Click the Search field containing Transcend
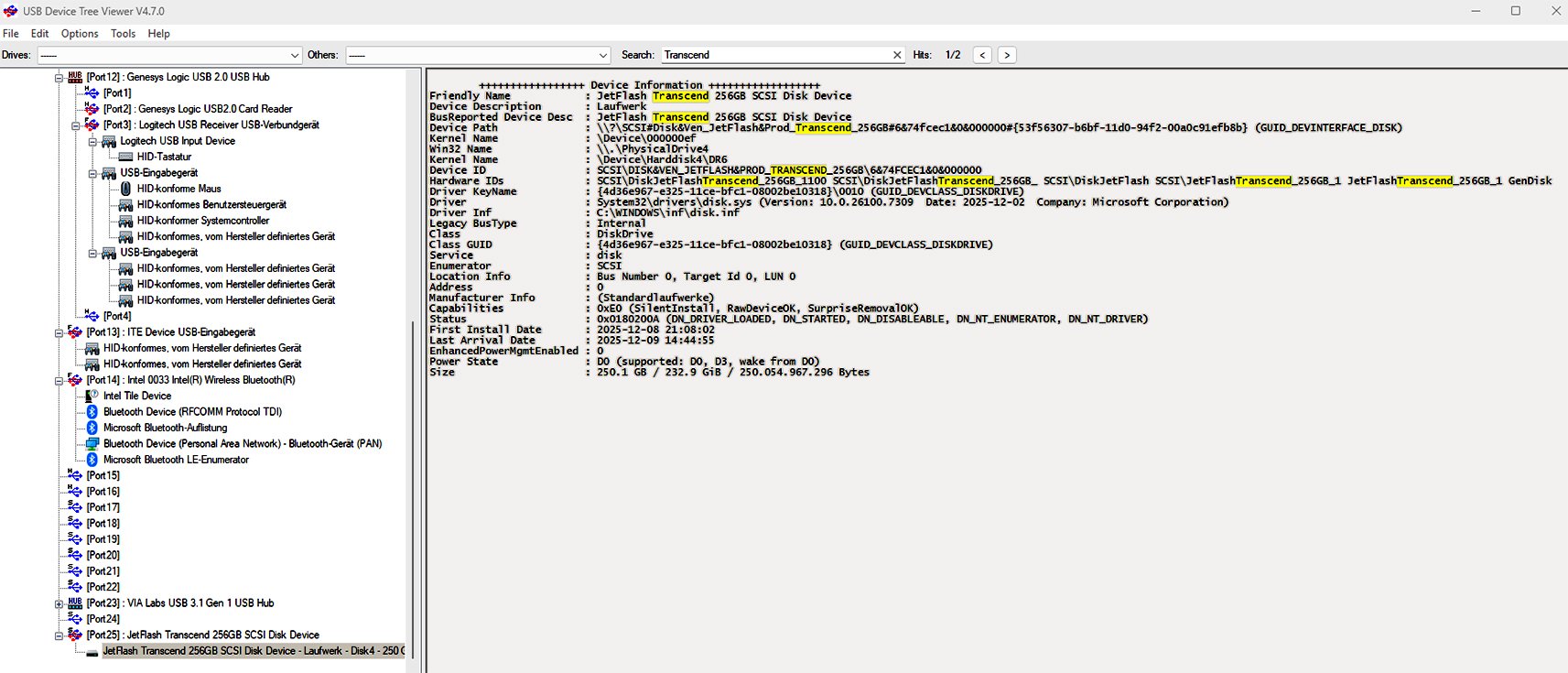 coord(774,55)
